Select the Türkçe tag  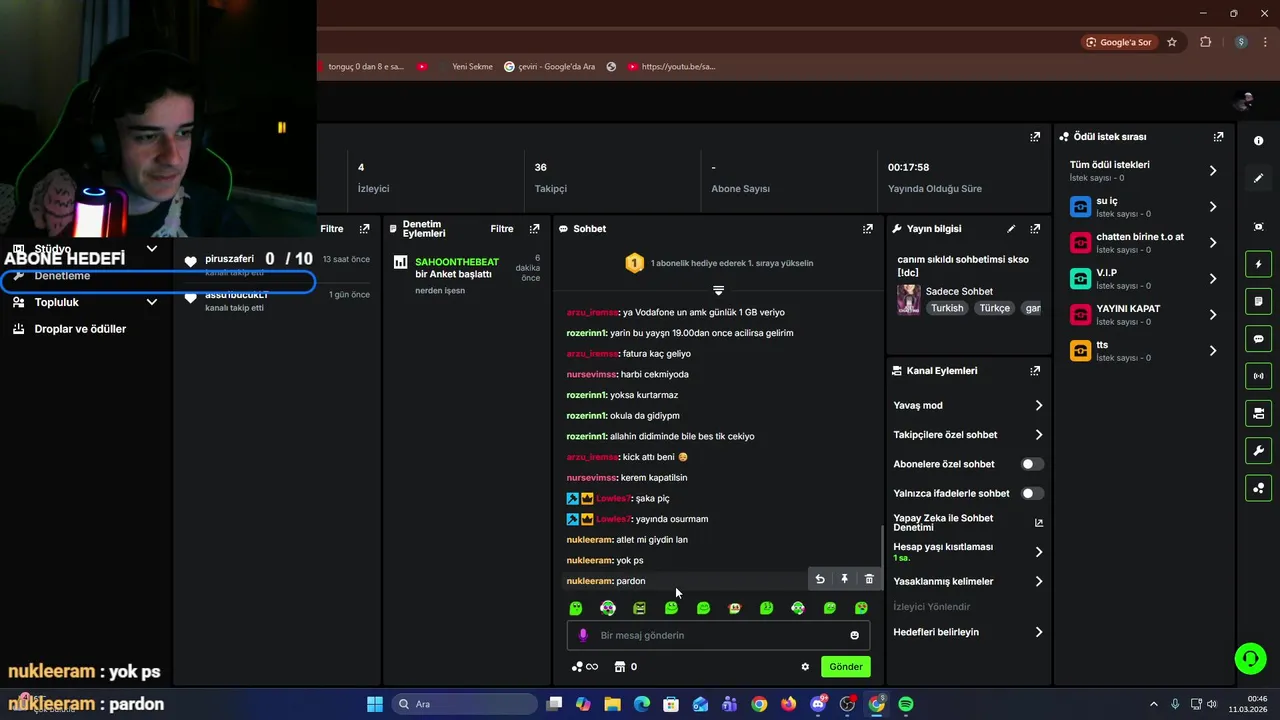tap(994, 308)
